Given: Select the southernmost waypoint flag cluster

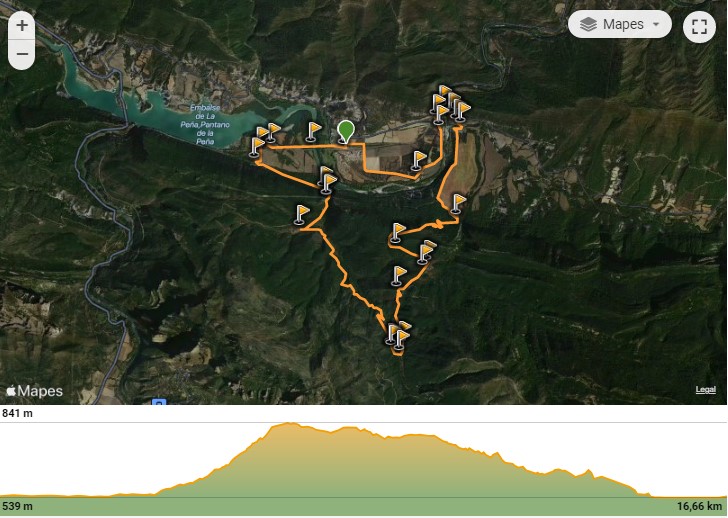Looking at the screenshot, I should [397, 337].
